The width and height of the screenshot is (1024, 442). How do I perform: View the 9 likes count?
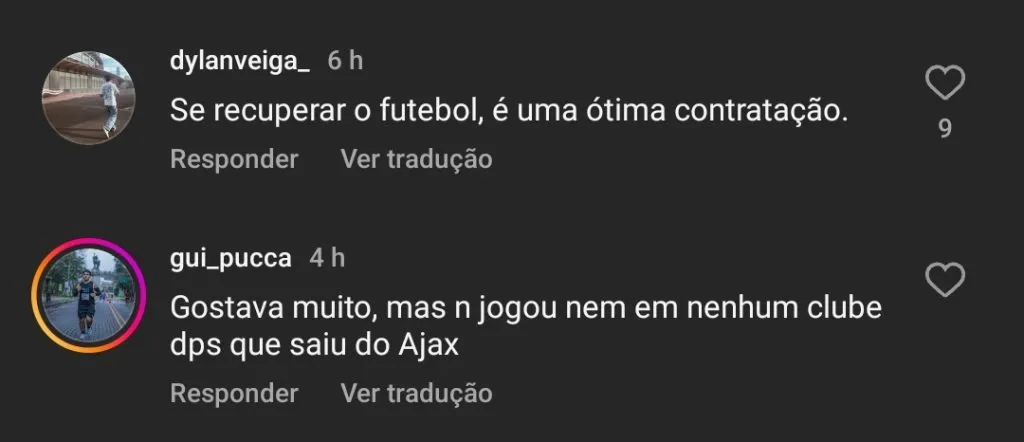pyautogui.click(x=945, y=129)
